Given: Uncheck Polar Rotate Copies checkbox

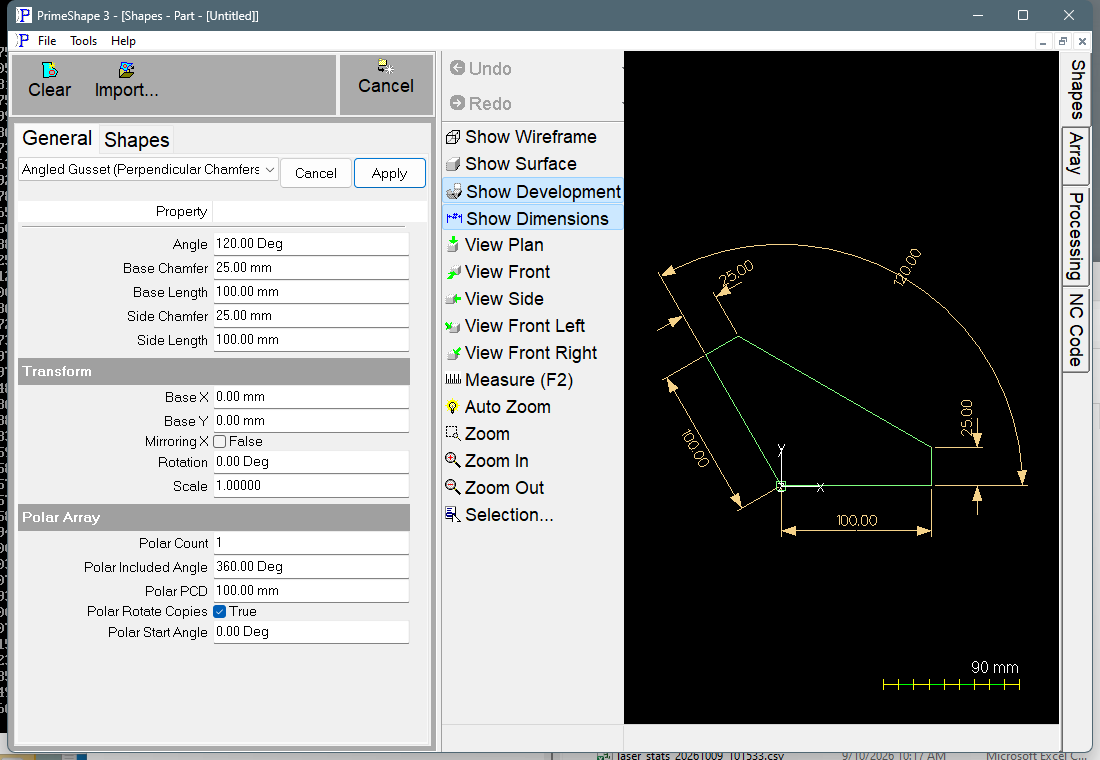Looking at the screenshot, I should (220, 611).
